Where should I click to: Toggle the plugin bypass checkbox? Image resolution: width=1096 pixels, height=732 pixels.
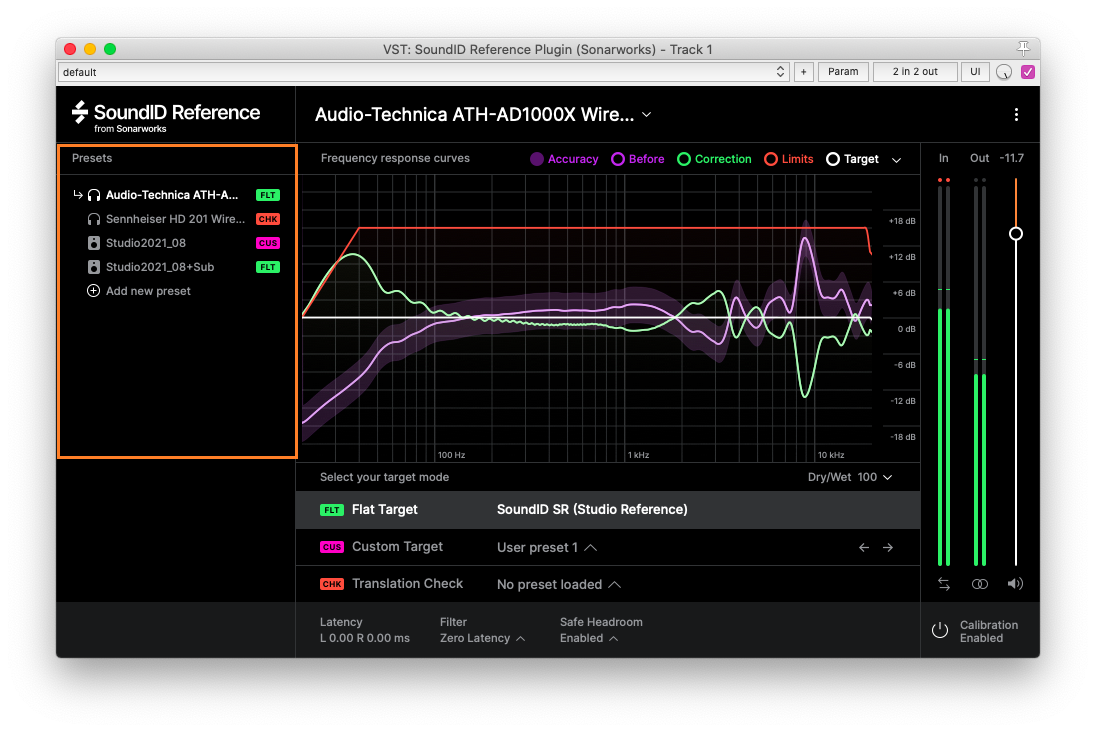coord(1028,72)
